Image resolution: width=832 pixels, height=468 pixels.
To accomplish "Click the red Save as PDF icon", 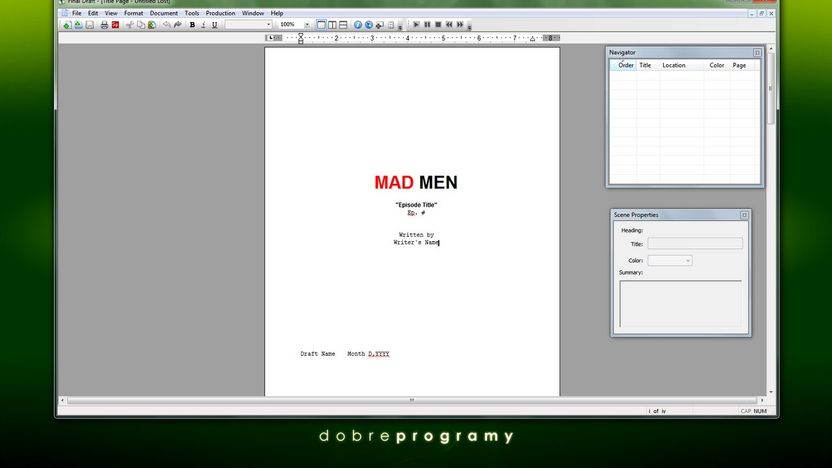I will click(x=115, y=25).
